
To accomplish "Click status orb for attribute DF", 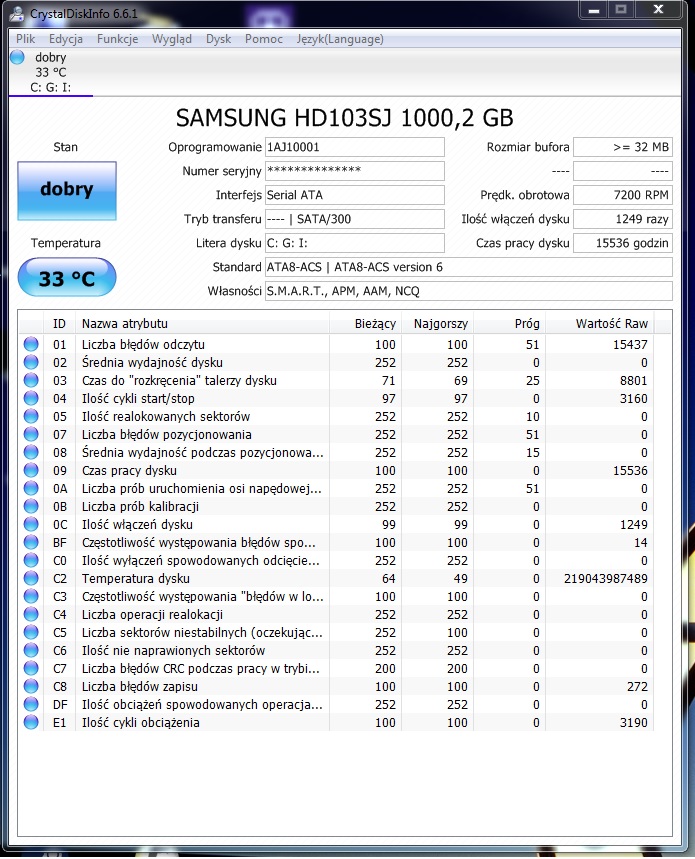I will pos(31,705).
